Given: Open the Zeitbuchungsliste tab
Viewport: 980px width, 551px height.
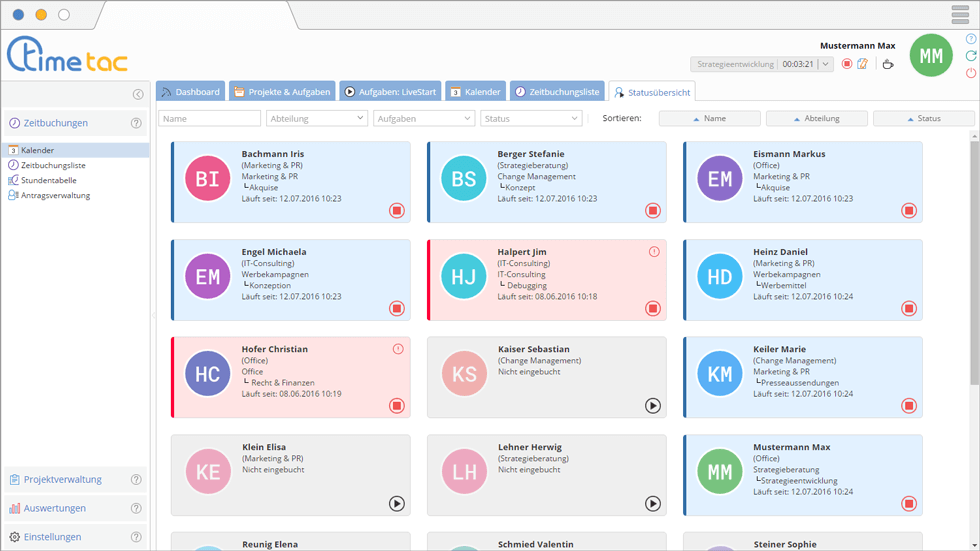Looking at the screenshot, I should pos(557,92).
